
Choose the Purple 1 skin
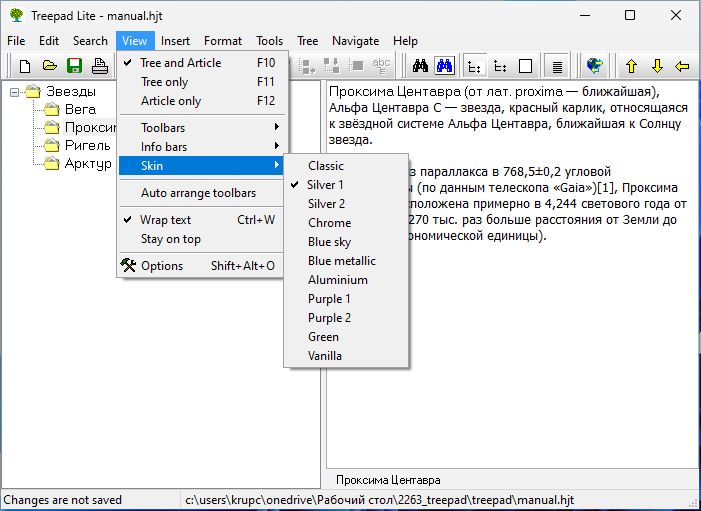(346, 299)
